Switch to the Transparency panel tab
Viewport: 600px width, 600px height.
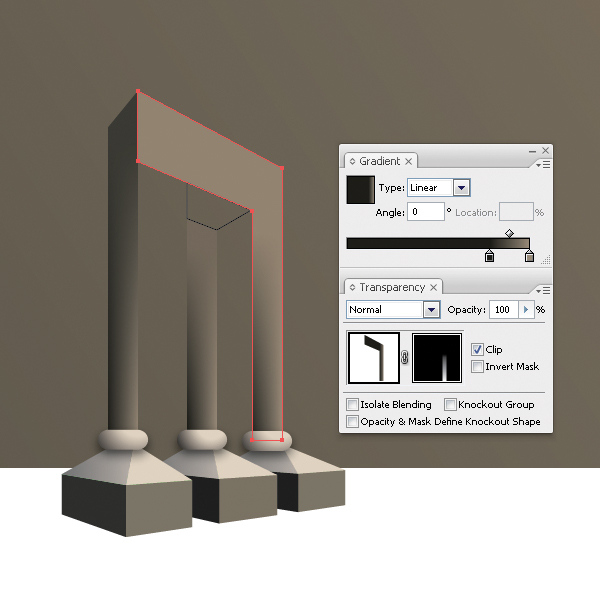point(392,287)
